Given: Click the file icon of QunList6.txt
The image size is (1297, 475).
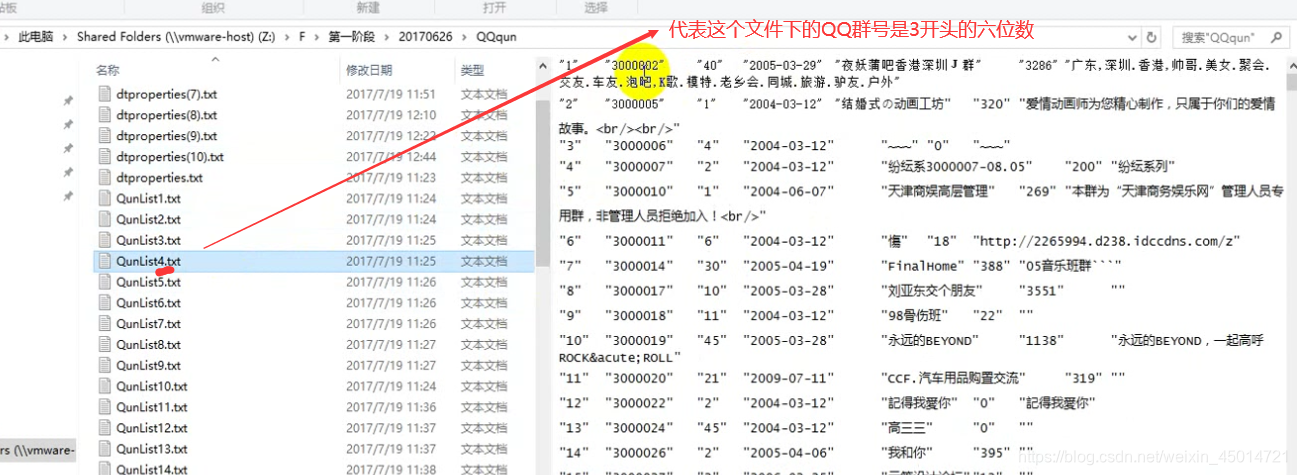Looking at the screenshot, I should coord(106,303).
